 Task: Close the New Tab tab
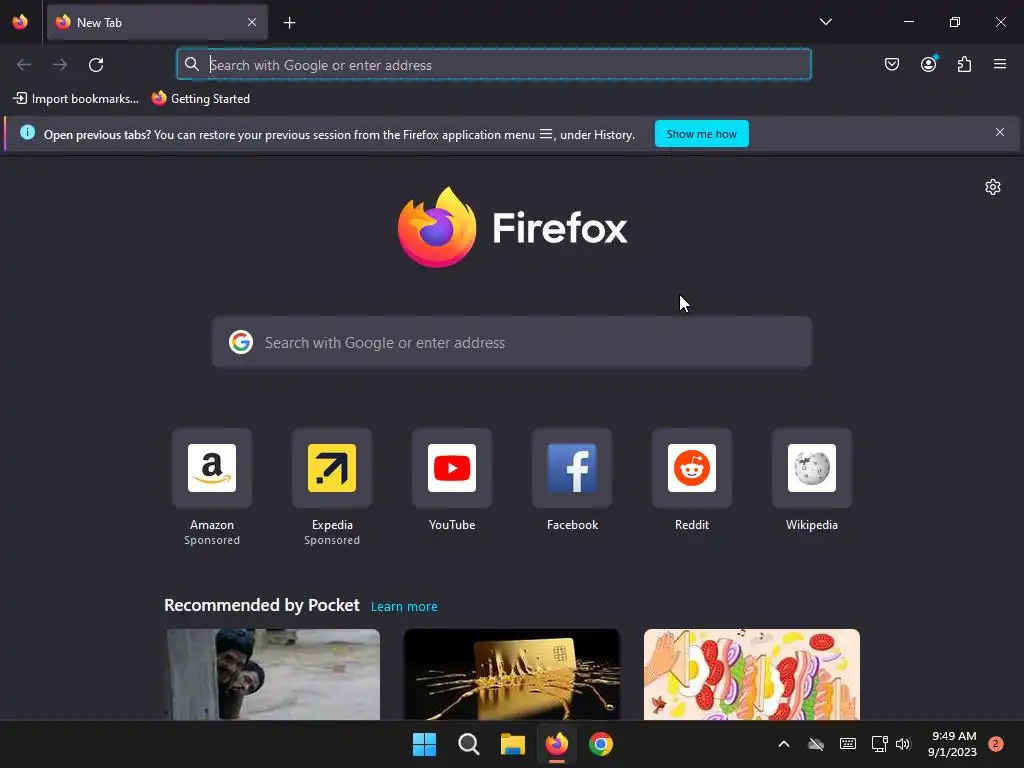tap(251, 22)
